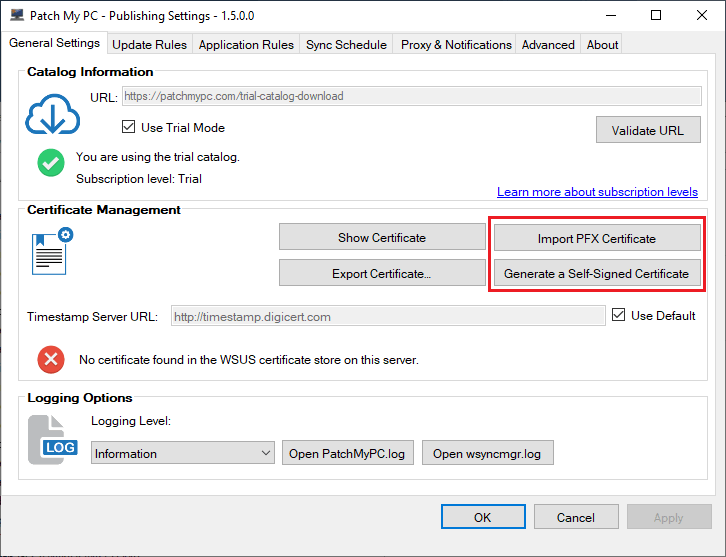Open the About tab
This screenshot has height=557, width=726.
click(x=602, y=44)
